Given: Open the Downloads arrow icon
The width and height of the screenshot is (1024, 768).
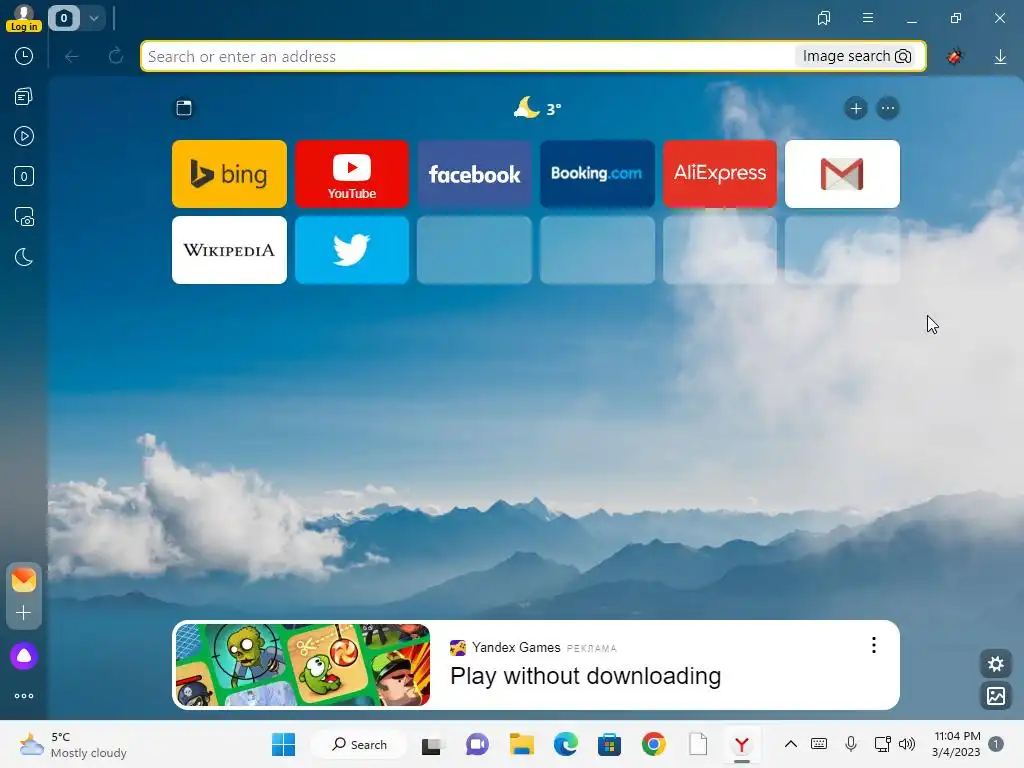Looking at the screenshot, I should (1000, 57).
